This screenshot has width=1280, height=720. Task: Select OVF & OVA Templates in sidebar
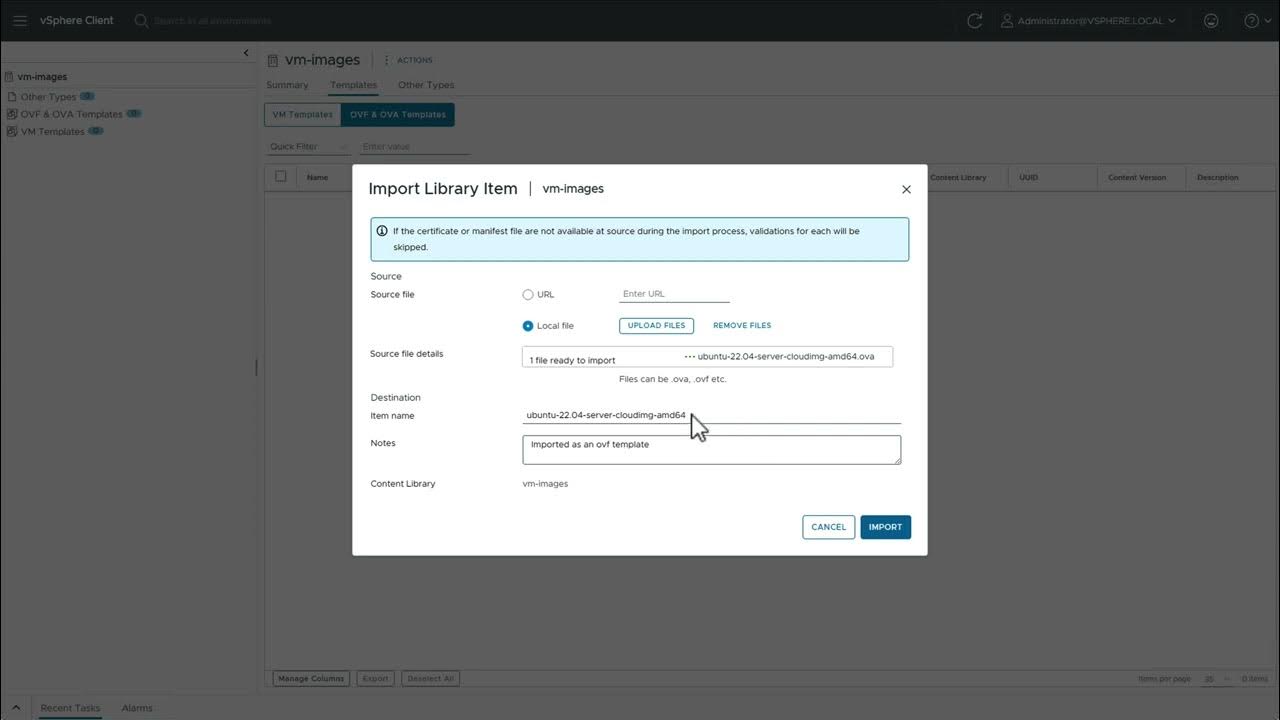click(x=71, y=114)
